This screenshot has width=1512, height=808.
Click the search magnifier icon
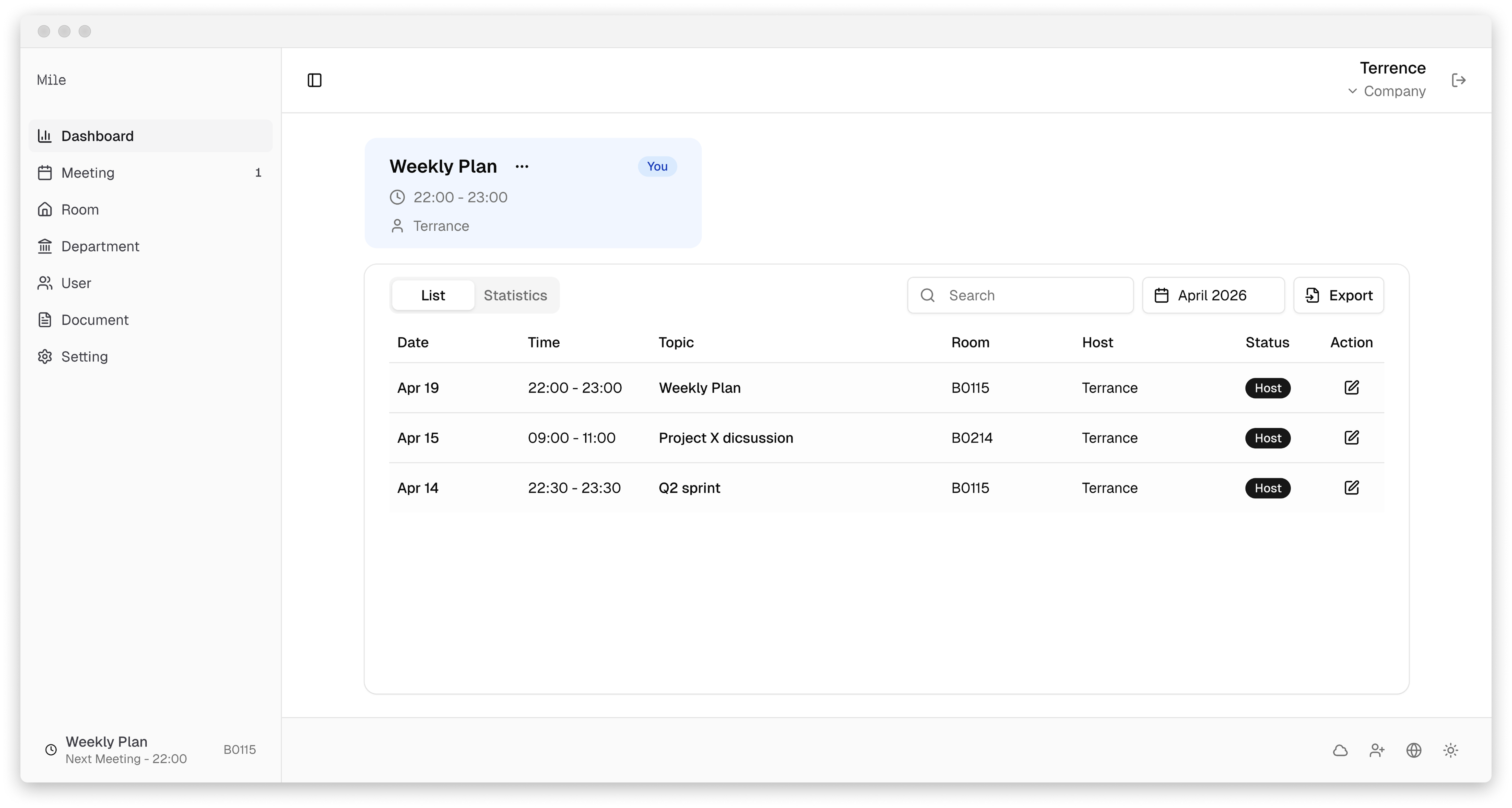coord(927,295)
